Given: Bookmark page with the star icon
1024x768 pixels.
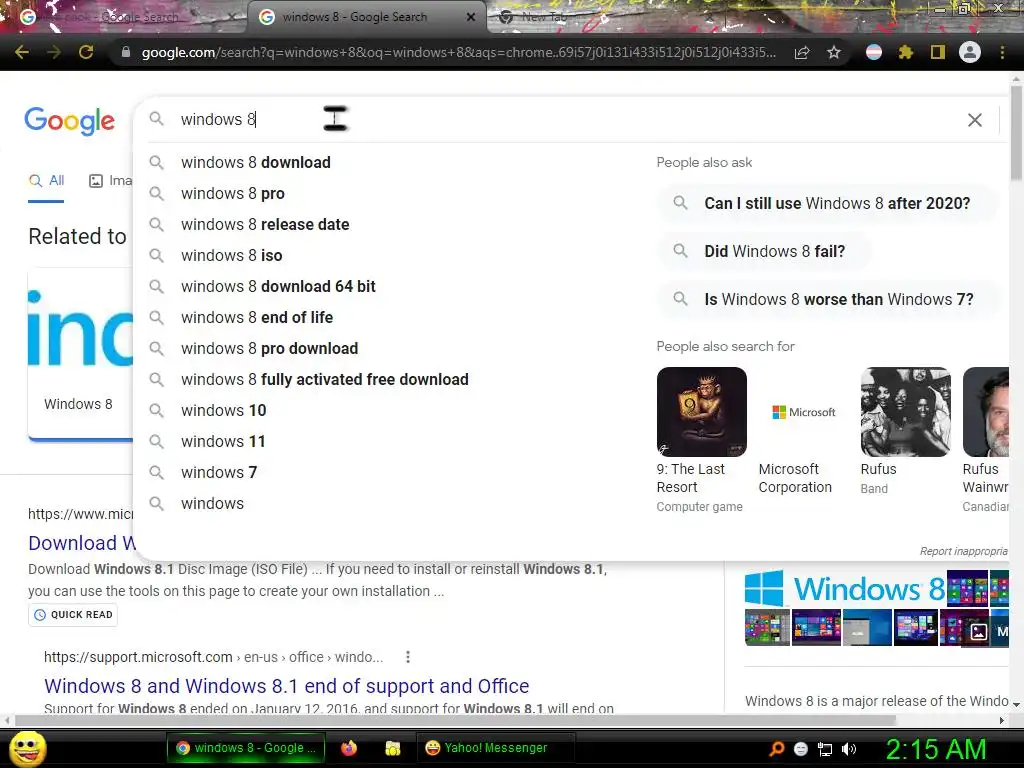Looking at the screenshot, I should click(834, 52).
